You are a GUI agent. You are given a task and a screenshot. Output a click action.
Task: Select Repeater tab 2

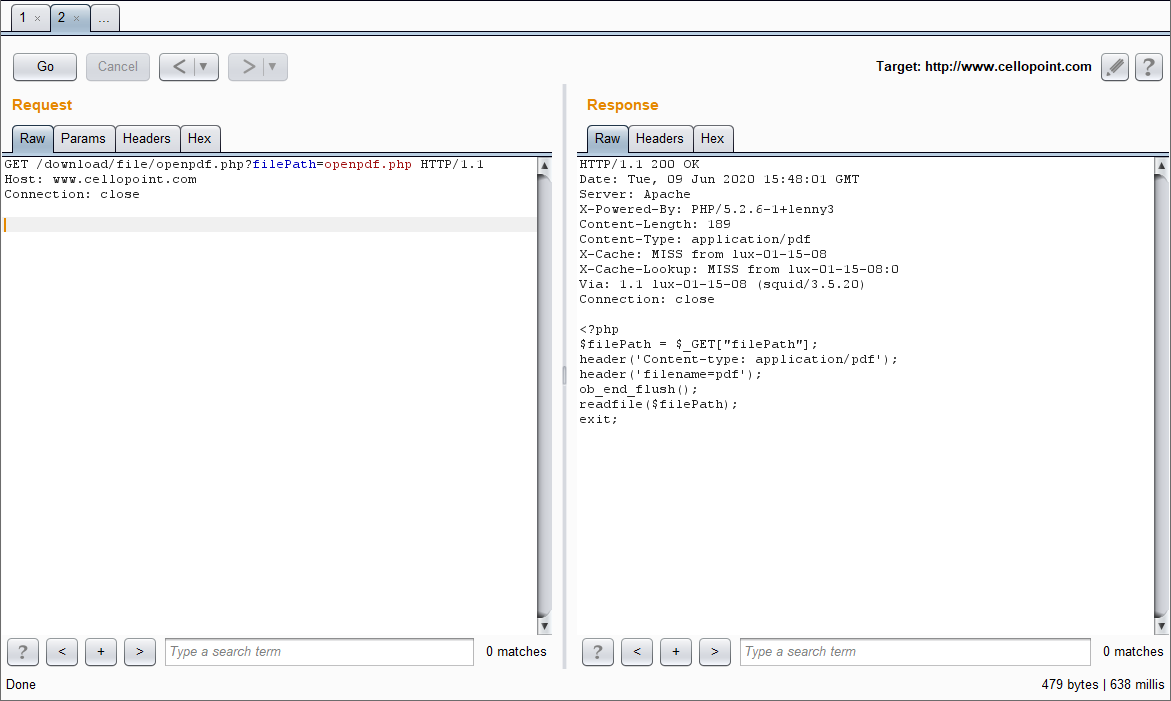62,17
